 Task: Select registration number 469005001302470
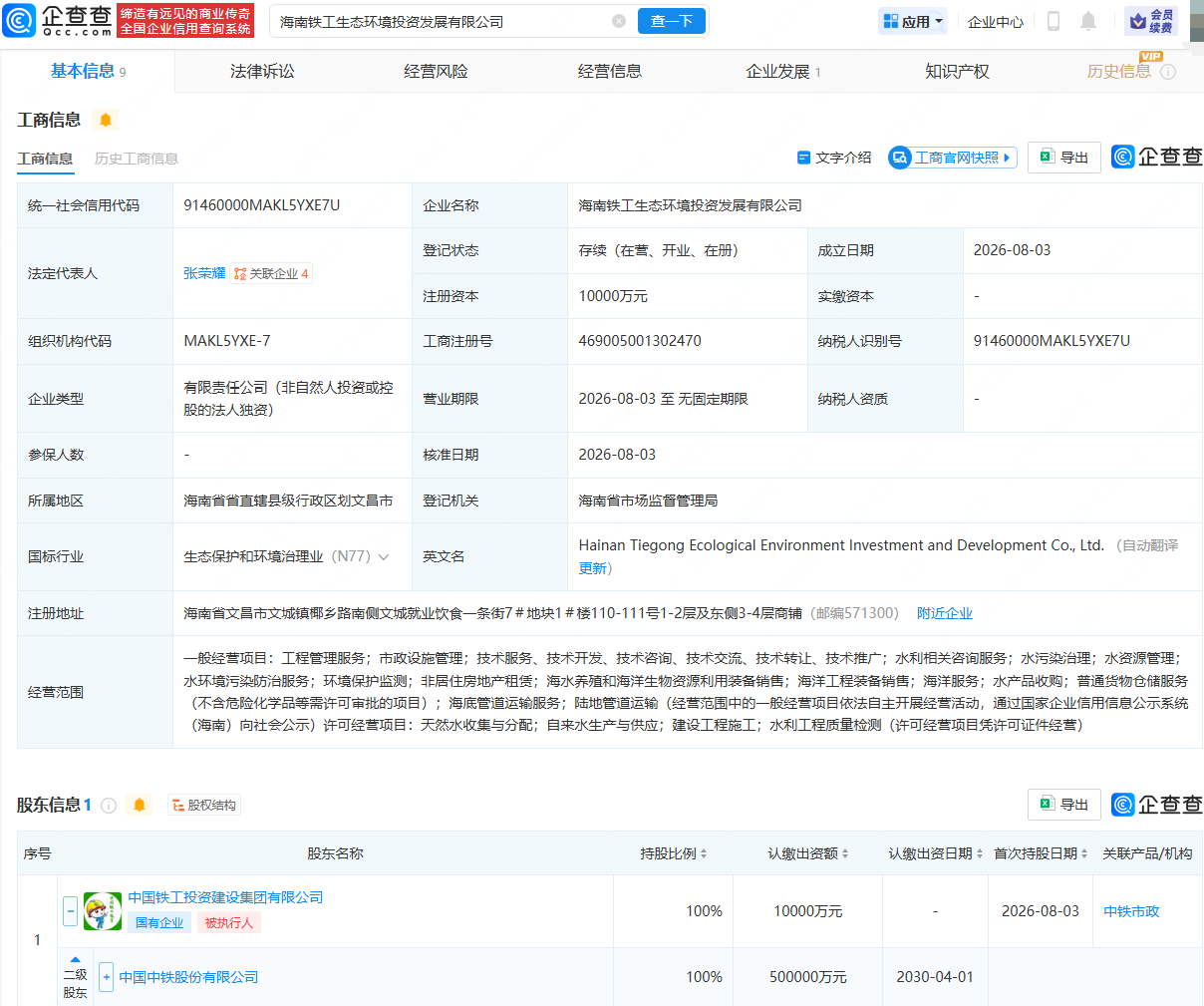[640, 341]
